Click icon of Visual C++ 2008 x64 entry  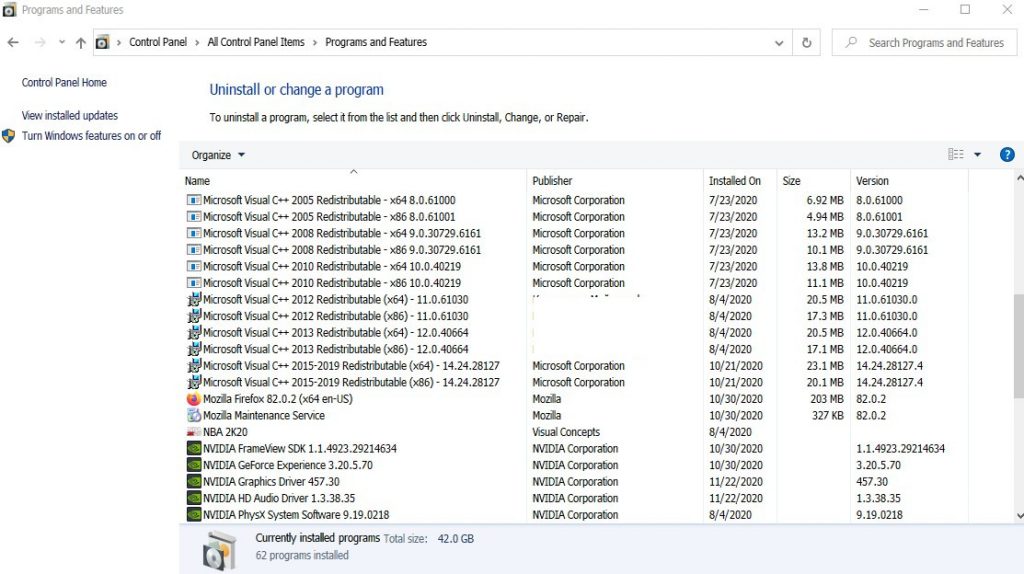pyautogui.click(x=193, y=233)
